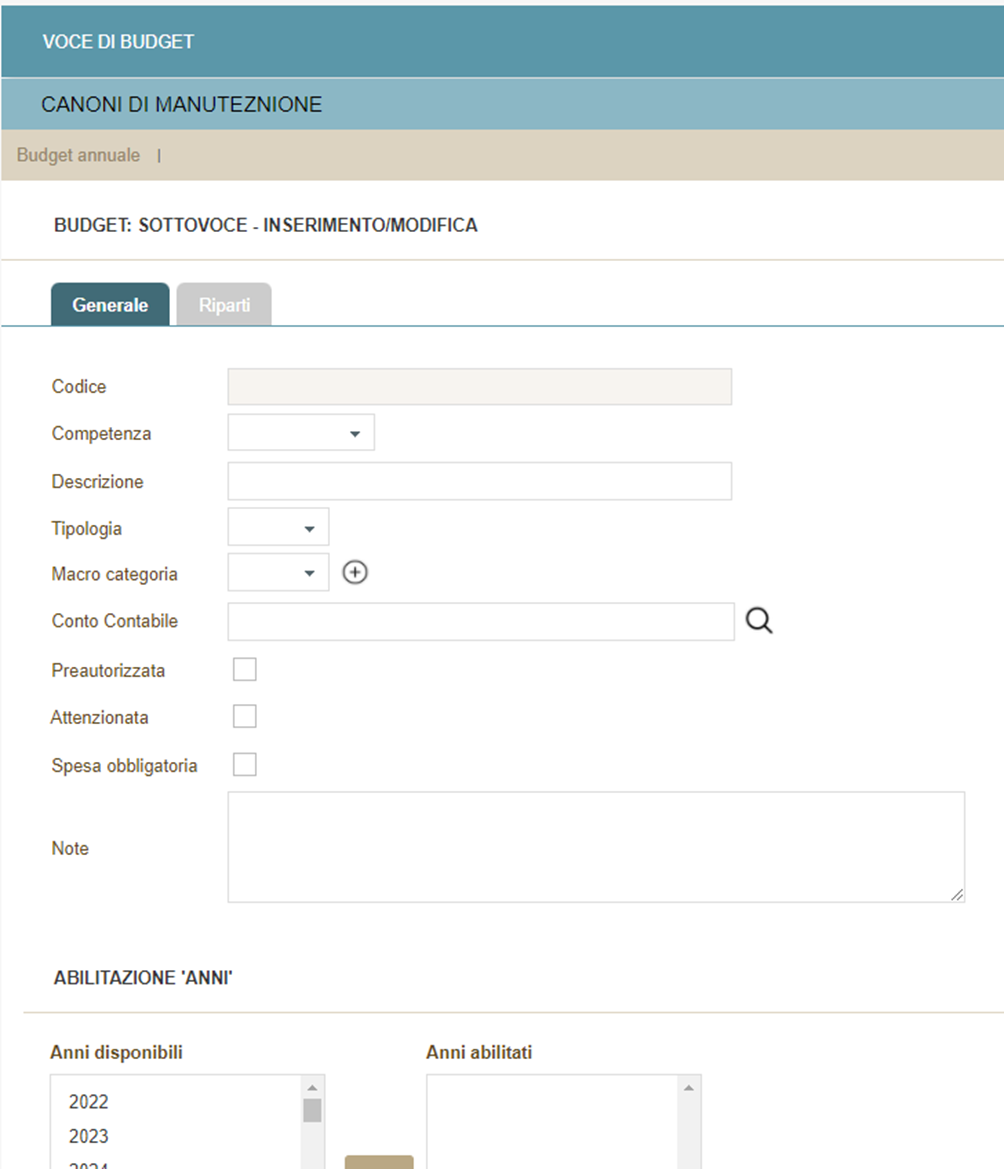Click the magnifier search icon for Conto Contabile
This screenshot has height=1169, width=1004.
click(760, 621)
